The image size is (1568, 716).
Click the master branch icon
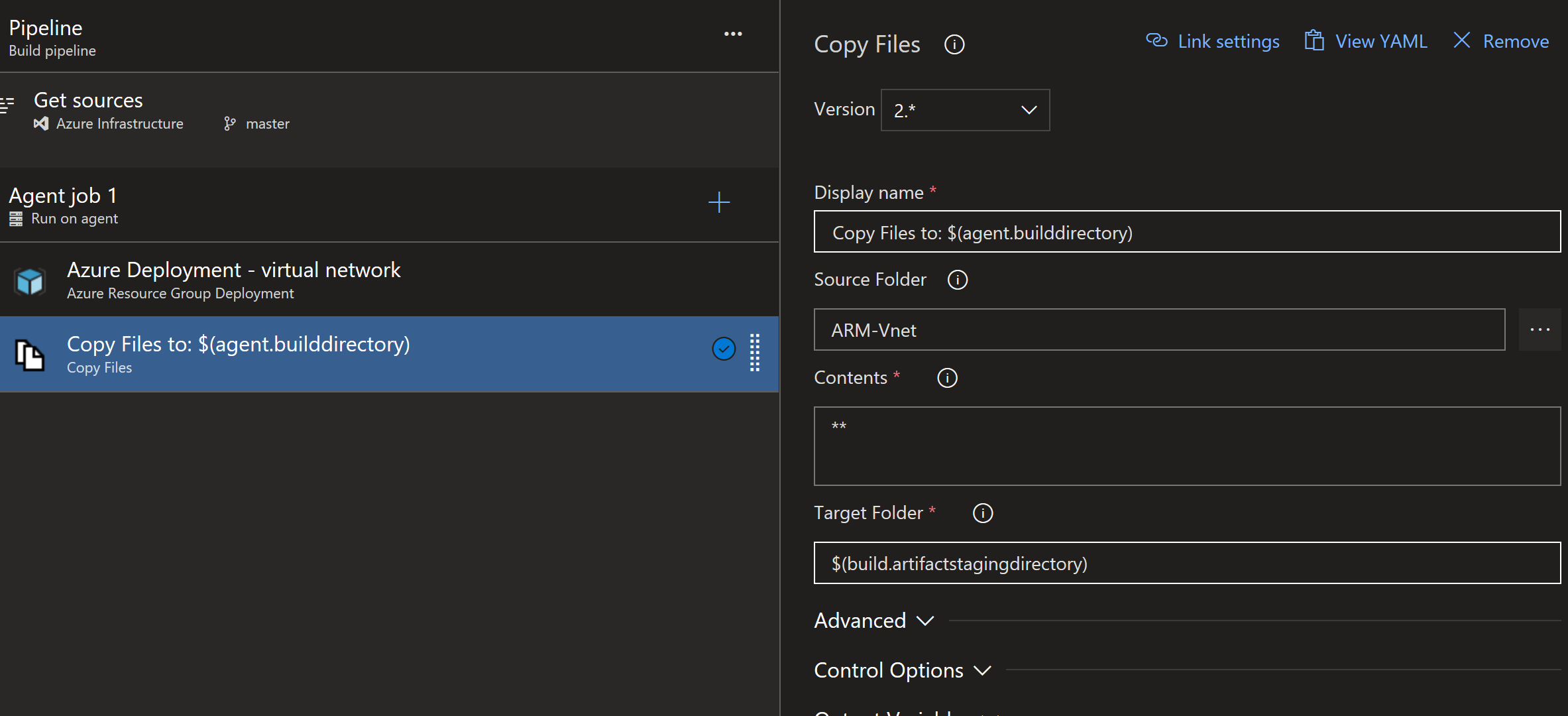point(229,124)
